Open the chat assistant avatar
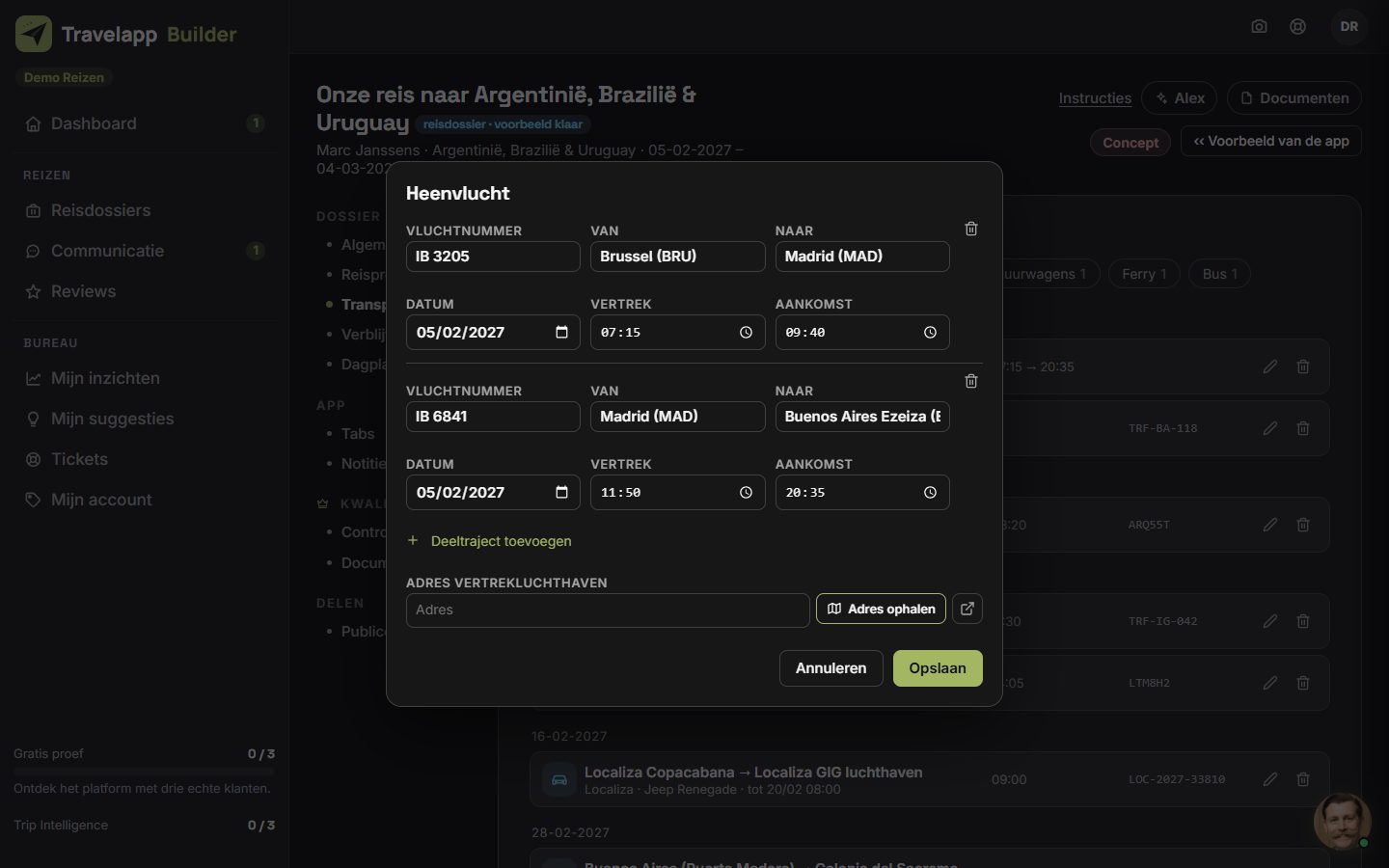The image size is (1389, 868). (1342, 821)
